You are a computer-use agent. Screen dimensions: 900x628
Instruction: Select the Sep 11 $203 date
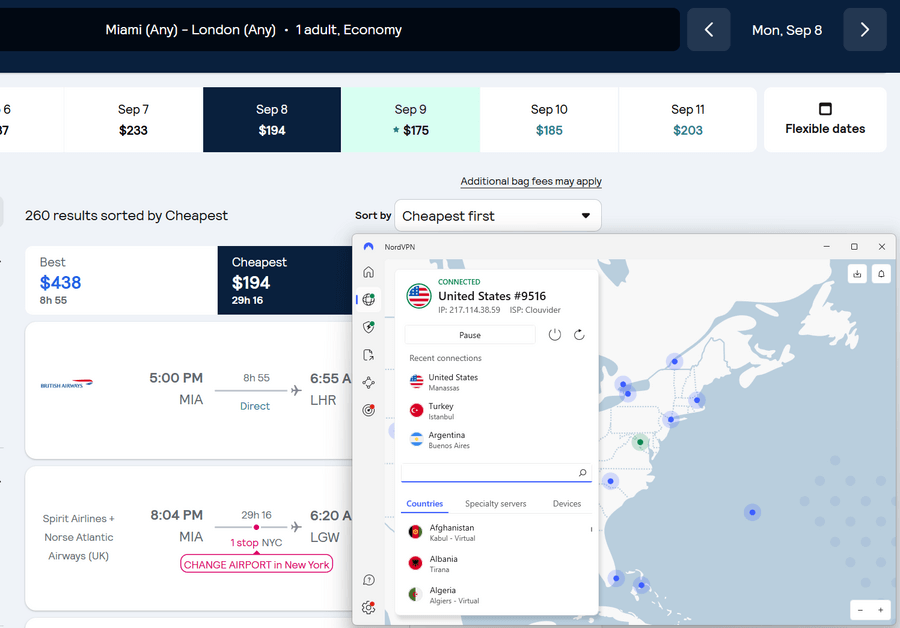(688, 119)
